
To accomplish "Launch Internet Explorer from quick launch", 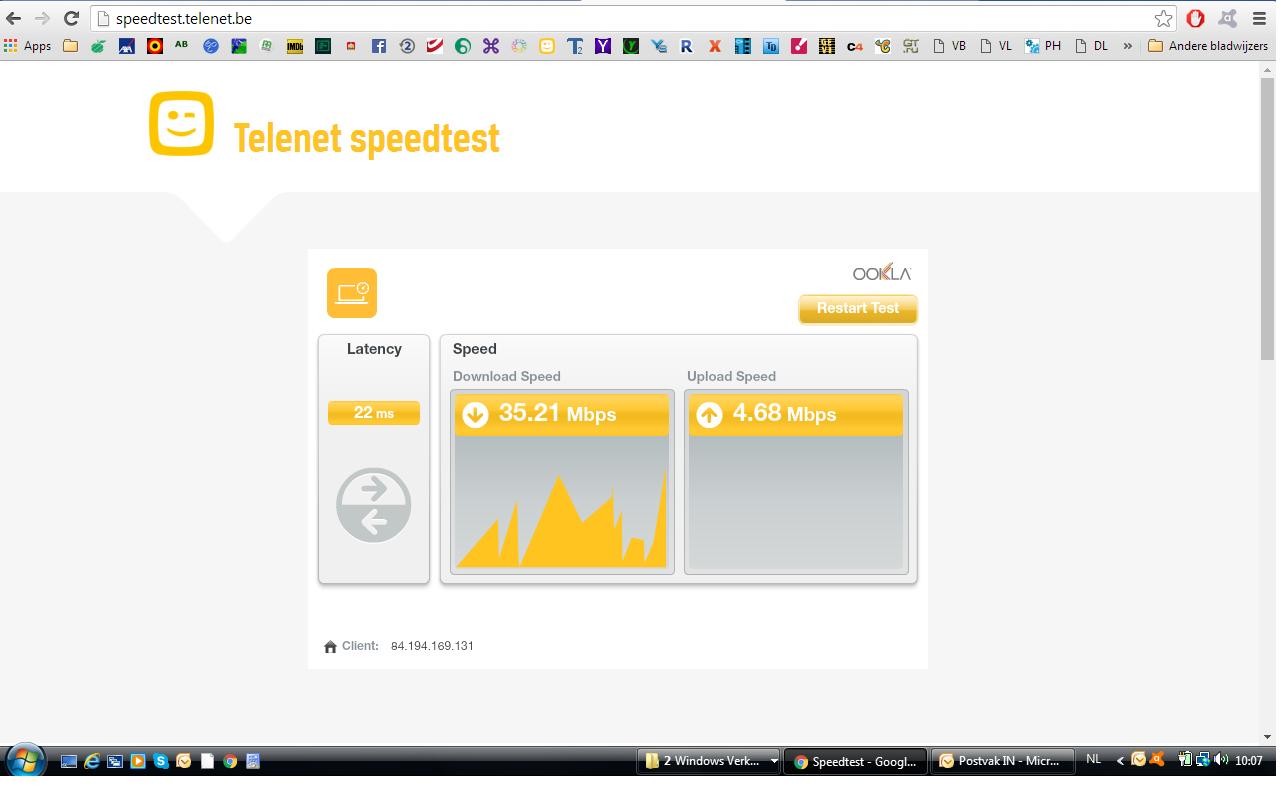I will (92, 761).
